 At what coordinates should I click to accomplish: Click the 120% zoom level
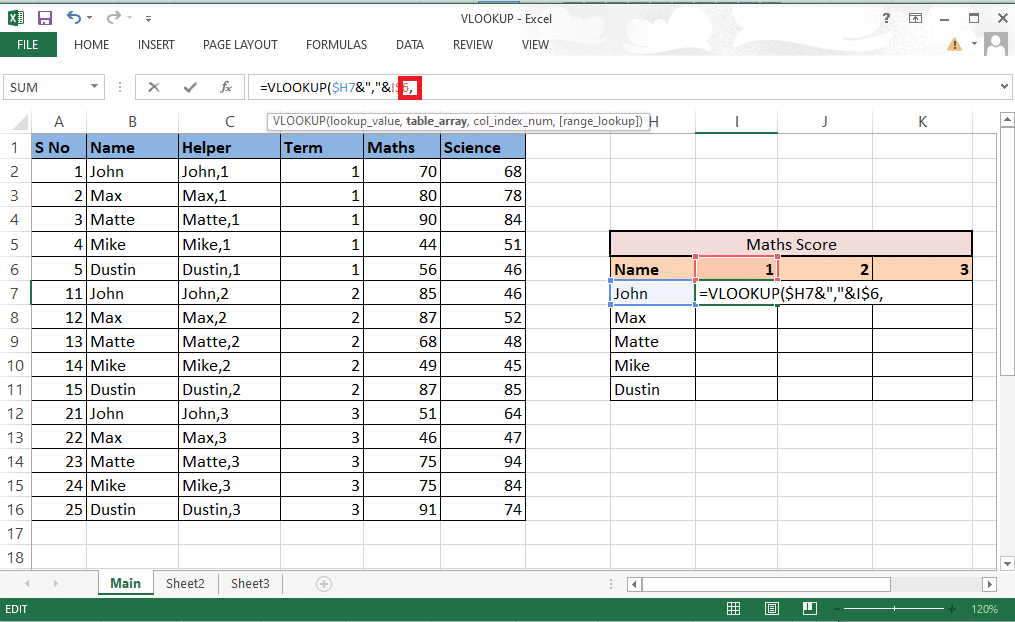click(x=984, y=609)
